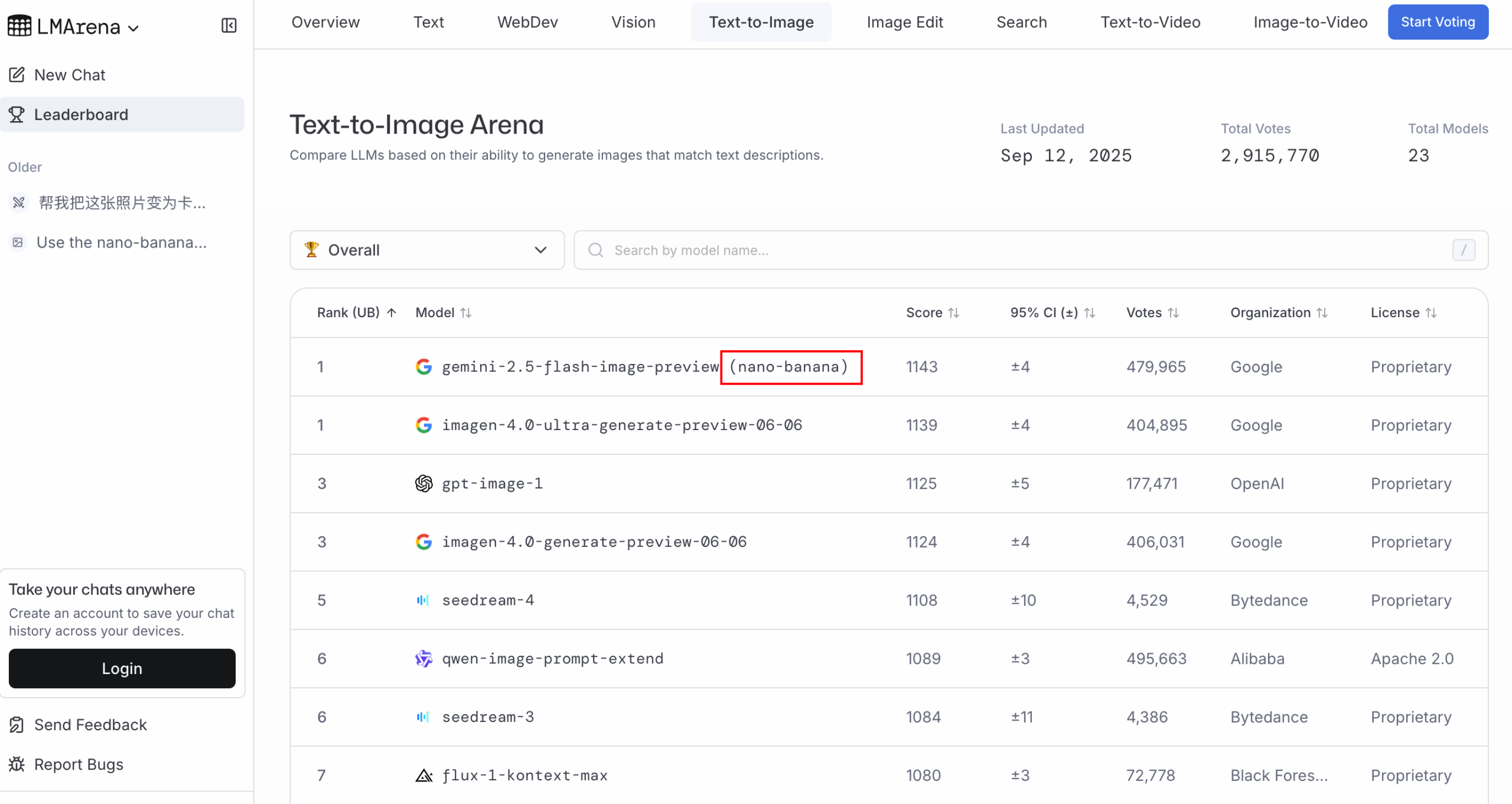Screen dimensions: 1512x804
Task: Switch to the Image Edit tab
Action: (x=904, y=22)
